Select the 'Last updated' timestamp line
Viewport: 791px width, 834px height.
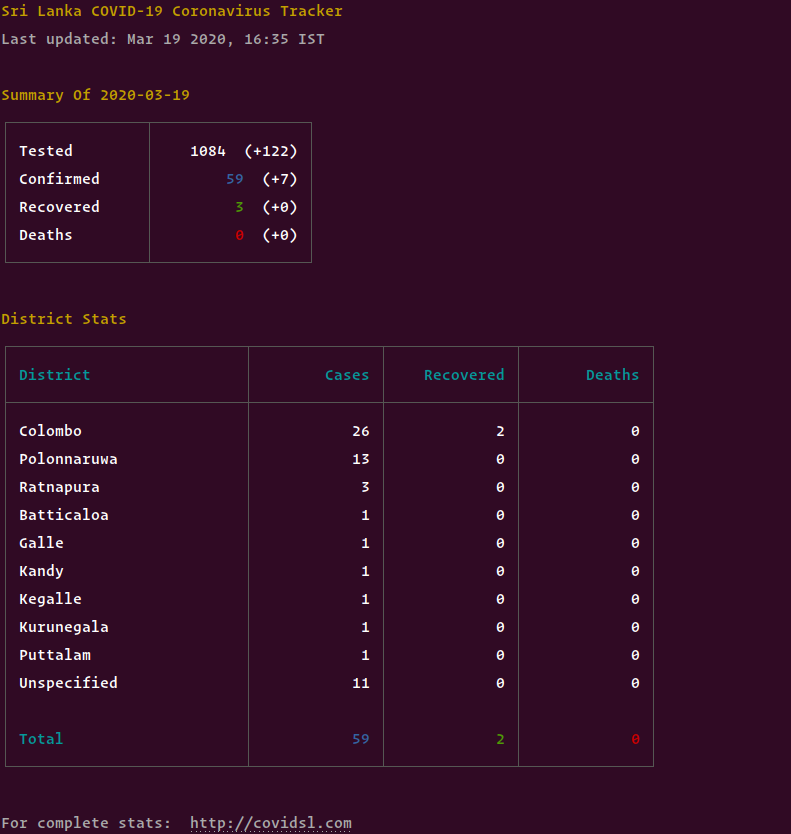click(x=163, y=39)
